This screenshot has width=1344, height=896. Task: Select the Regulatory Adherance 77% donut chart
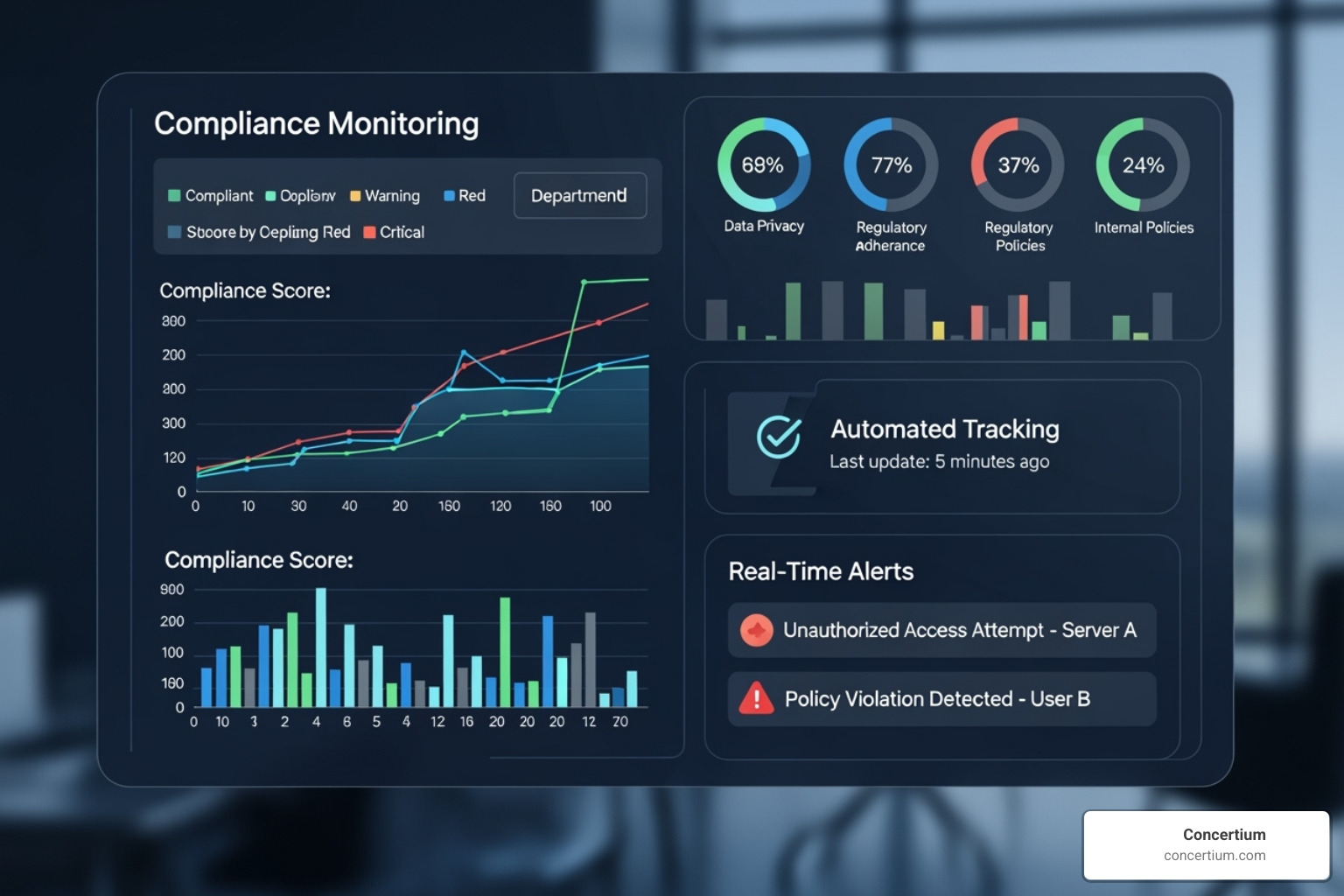point(890,164)
